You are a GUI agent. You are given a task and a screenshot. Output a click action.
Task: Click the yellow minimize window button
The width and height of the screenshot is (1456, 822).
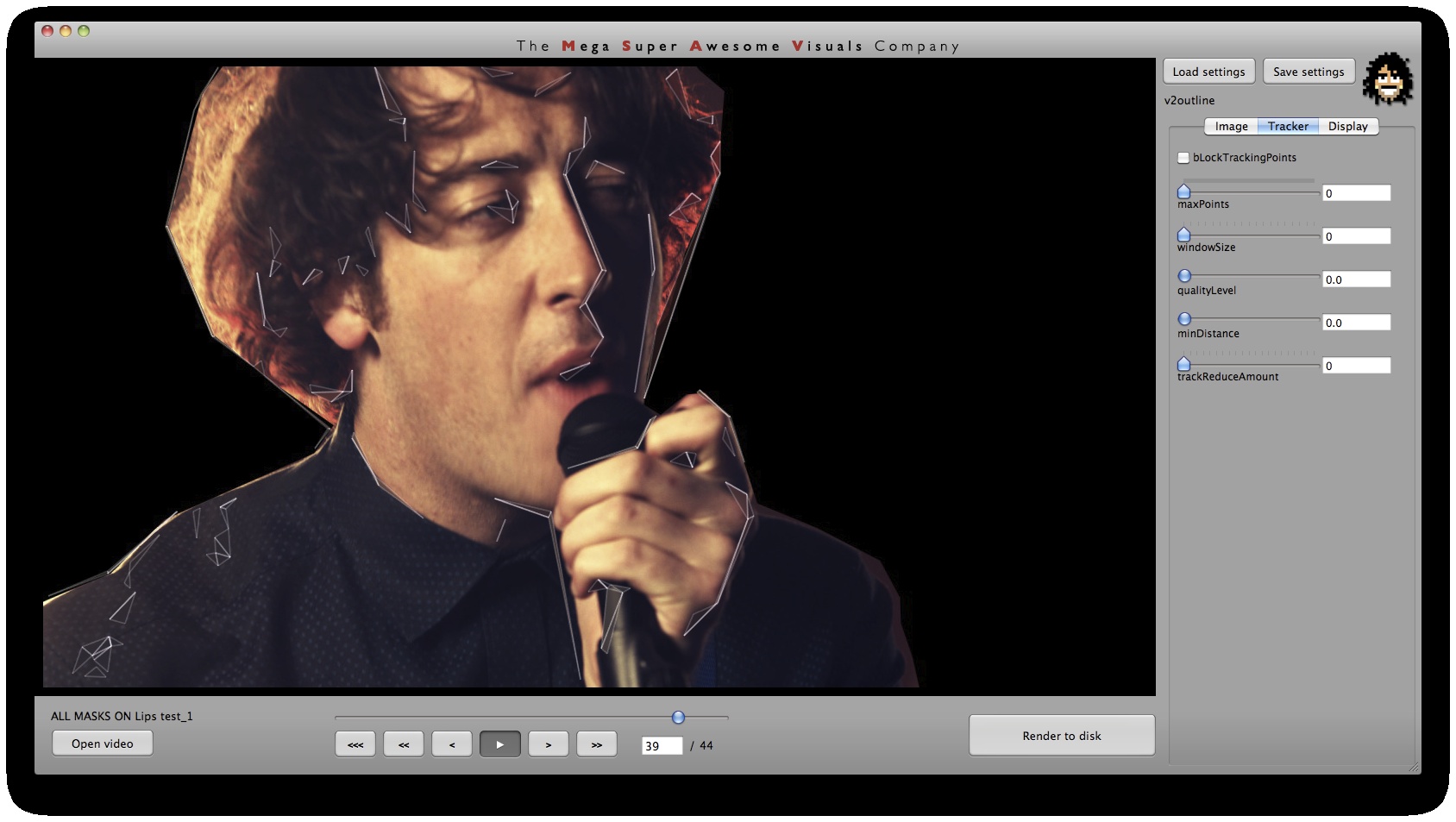coord(66,31)
